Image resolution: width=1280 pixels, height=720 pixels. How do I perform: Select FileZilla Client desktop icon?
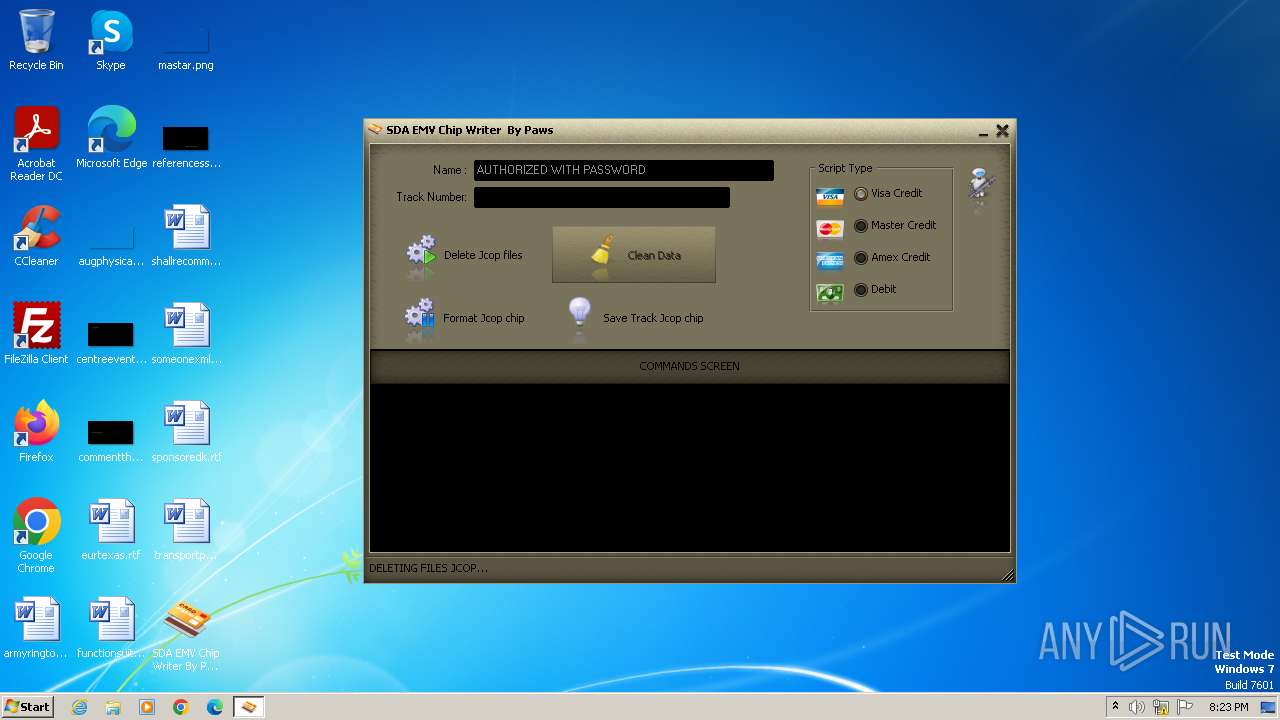36,334
